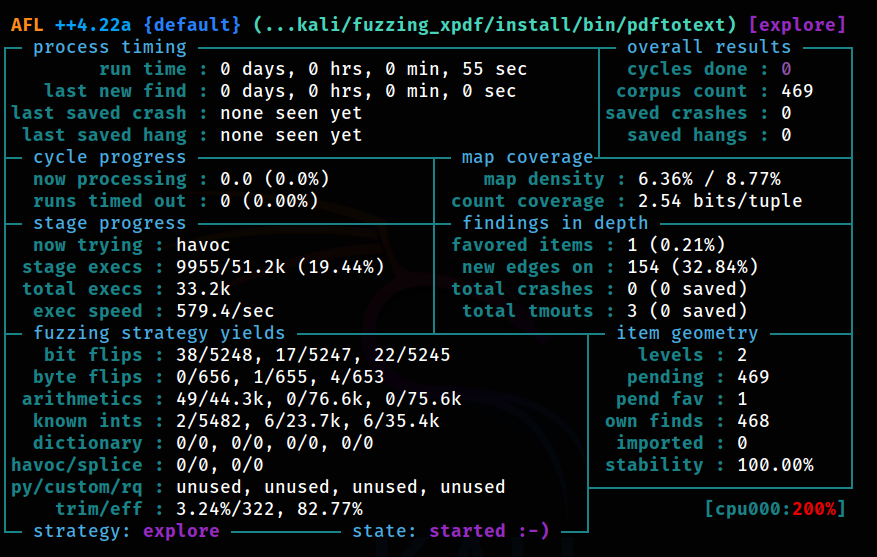877x557 pixels.
Task: Click py/custom/rq unused values
Action: [341, 487]
